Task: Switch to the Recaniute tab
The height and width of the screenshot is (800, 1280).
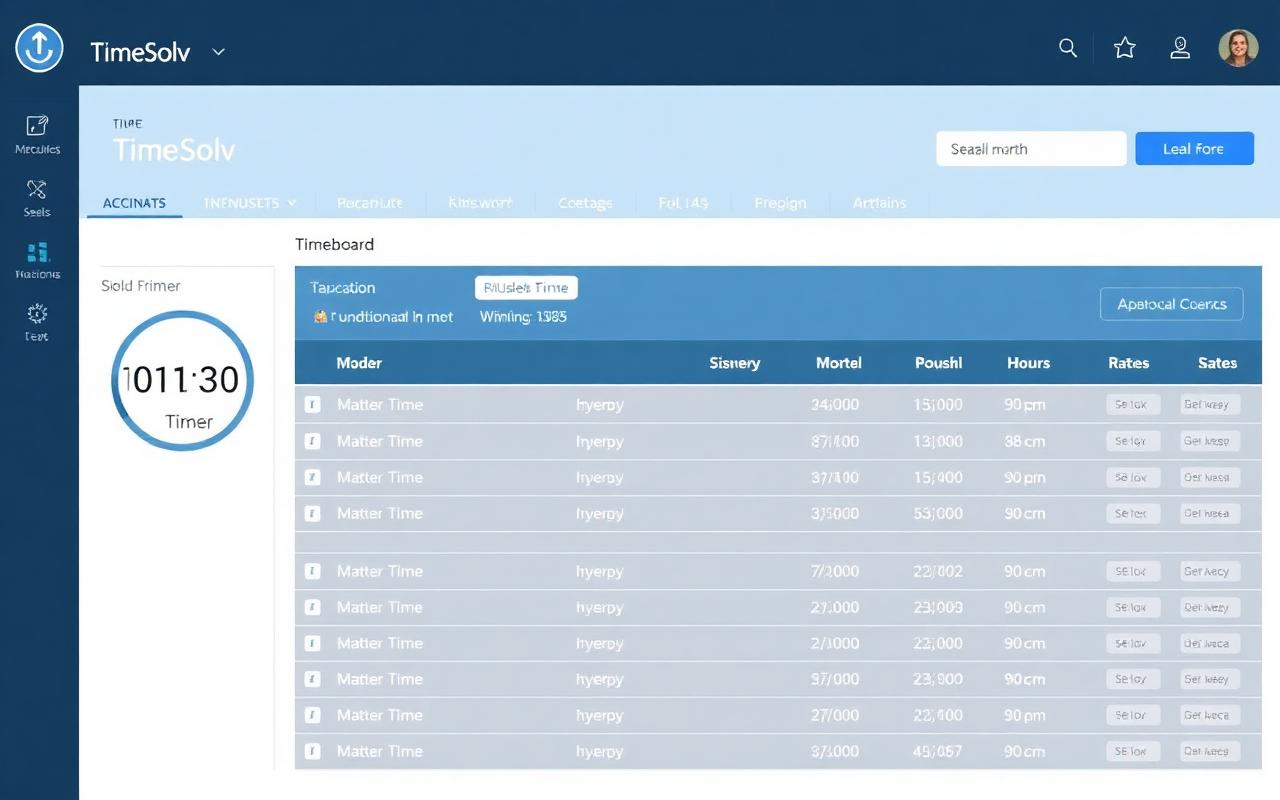Action: [370, 203]
